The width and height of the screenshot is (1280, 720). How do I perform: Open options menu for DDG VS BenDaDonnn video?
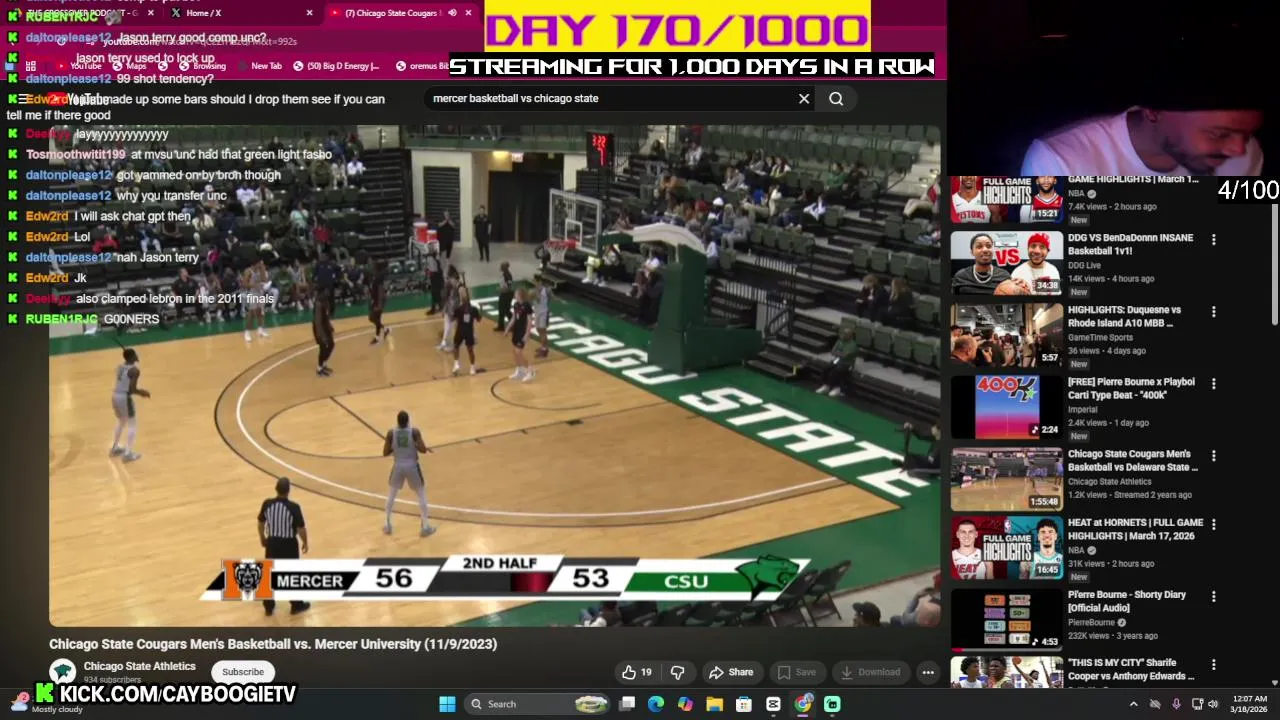[1213, 240]
